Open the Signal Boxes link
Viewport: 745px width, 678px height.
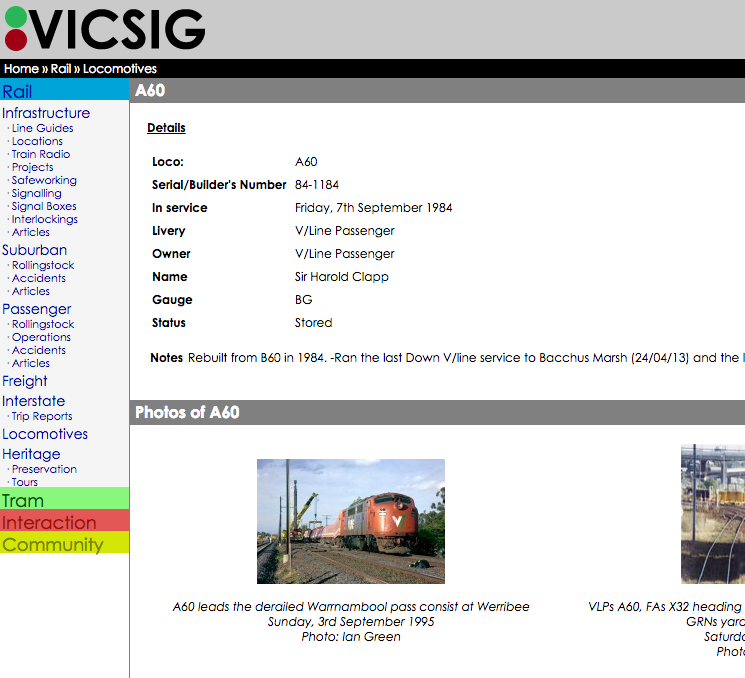click(x=44, y=206)
